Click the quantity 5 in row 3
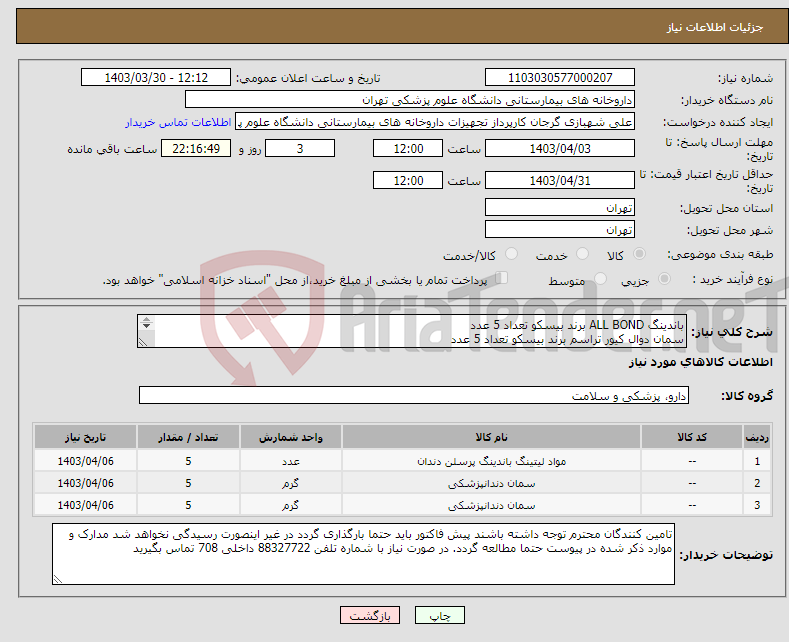Viewport: 789px width, 642px height. coord(188,506)
